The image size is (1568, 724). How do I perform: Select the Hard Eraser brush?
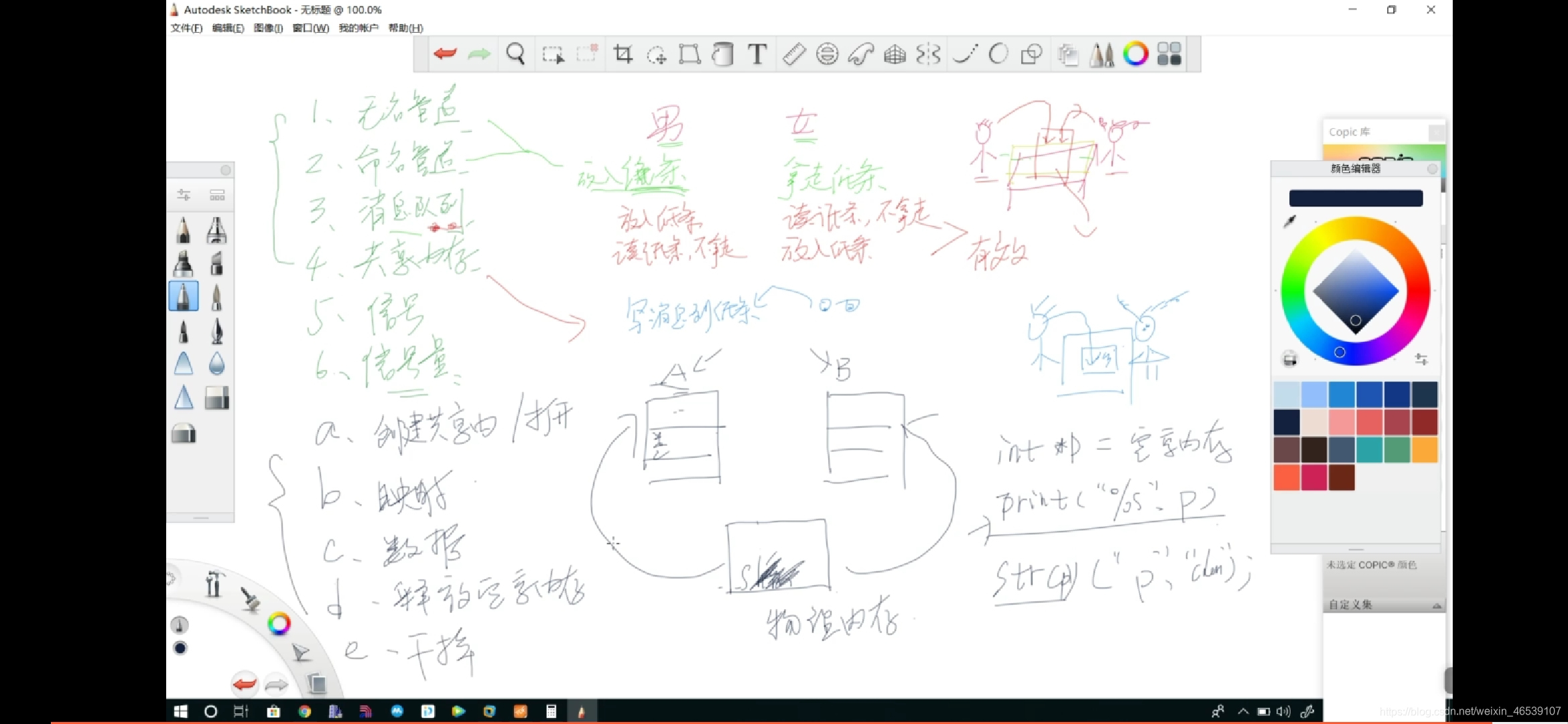[216, 398]
